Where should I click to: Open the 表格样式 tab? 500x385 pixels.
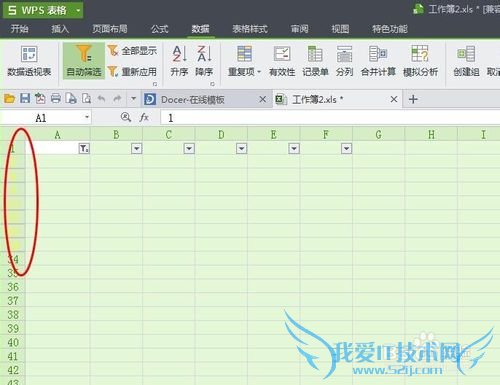(250, 29)
